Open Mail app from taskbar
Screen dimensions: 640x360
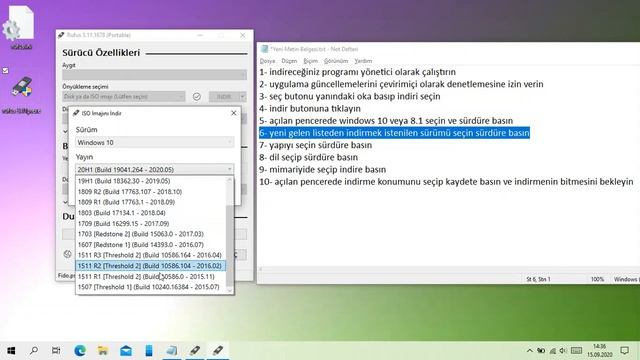point(126,350)
